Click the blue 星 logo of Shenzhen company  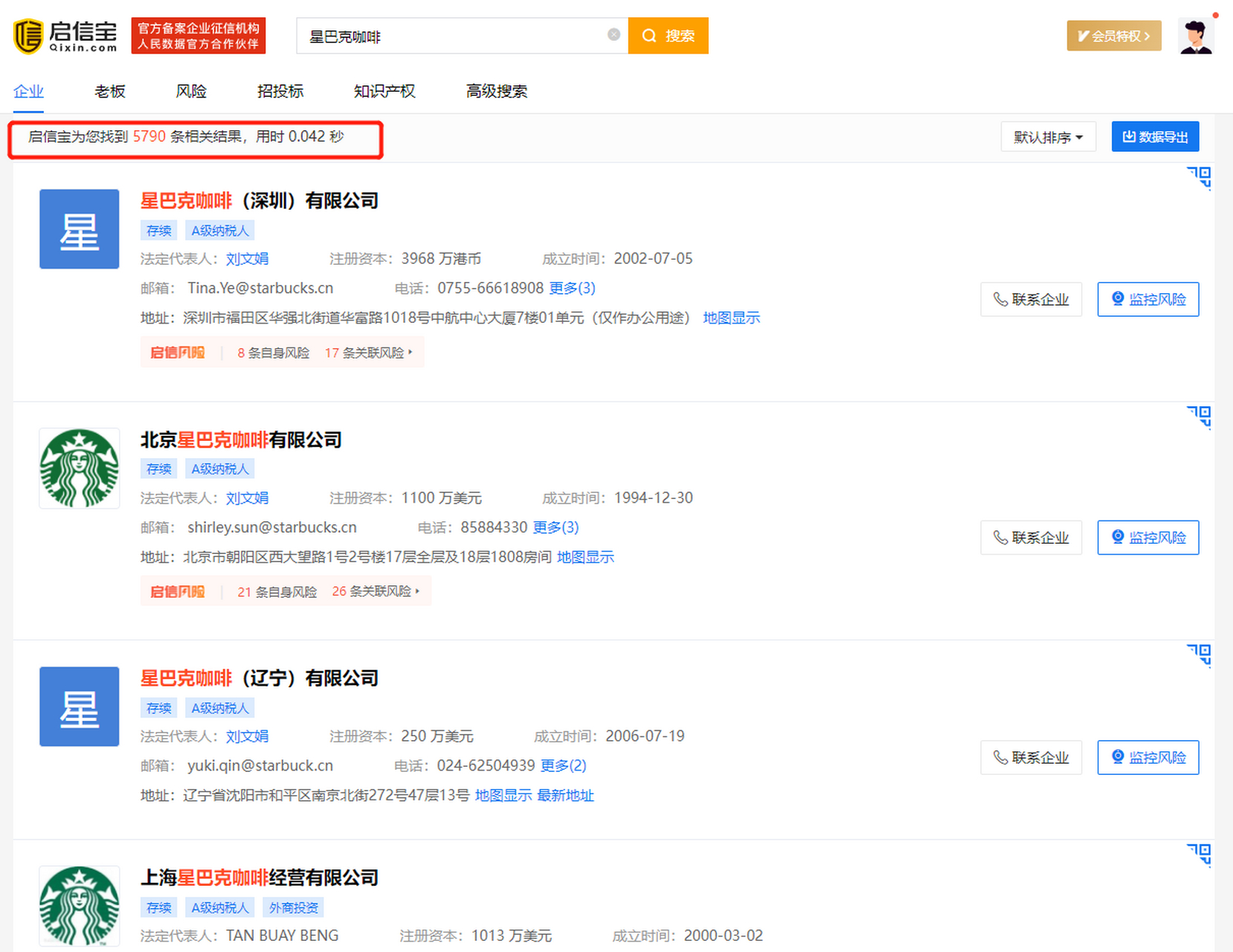point(79,229)
